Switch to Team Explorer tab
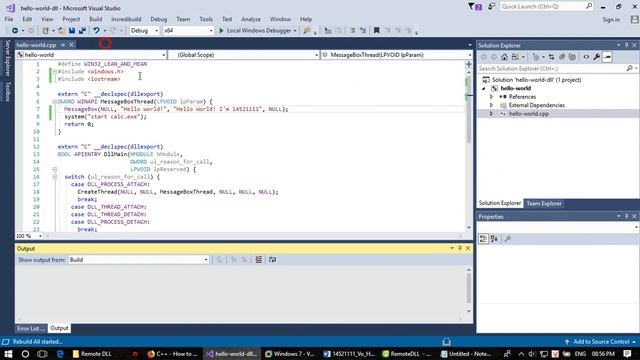Viewport: 640px width, 360px height. 544,203
